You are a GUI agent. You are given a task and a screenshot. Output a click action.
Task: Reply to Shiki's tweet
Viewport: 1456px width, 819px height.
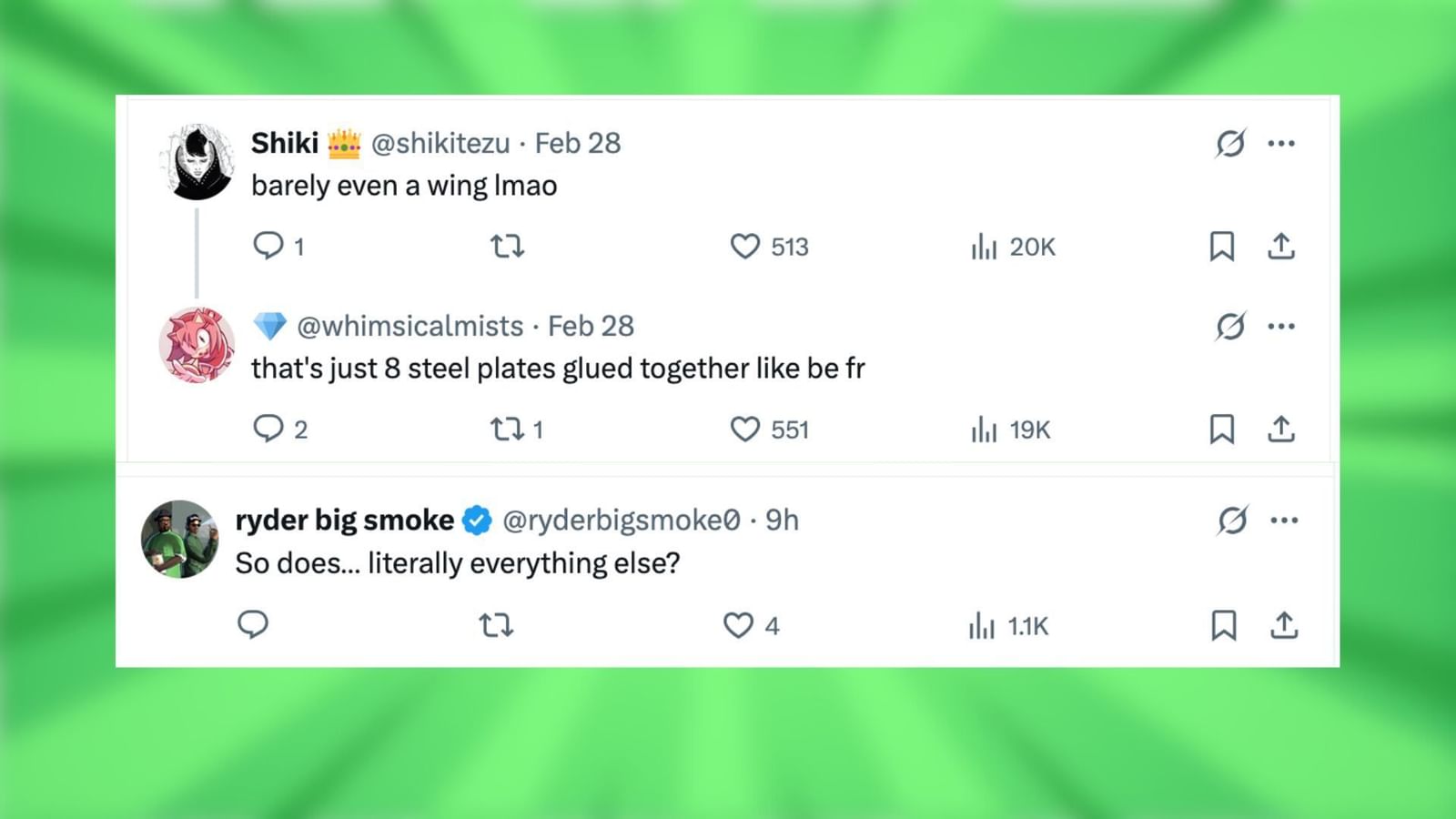pos(270,247)
